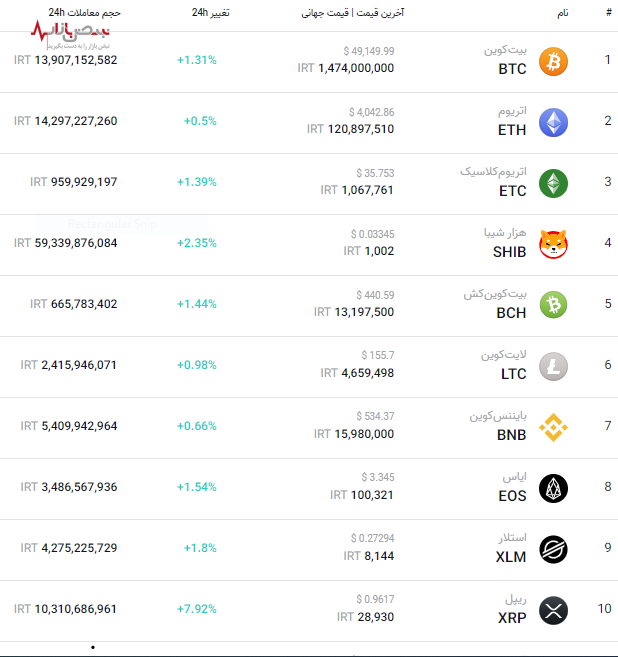Open the ETH ticker link

click(512, 130)
